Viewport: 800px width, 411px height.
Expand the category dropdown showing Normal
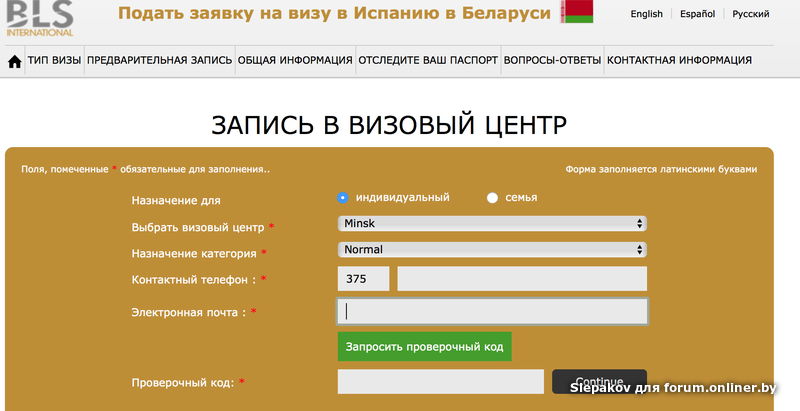(x=492, y=249)
